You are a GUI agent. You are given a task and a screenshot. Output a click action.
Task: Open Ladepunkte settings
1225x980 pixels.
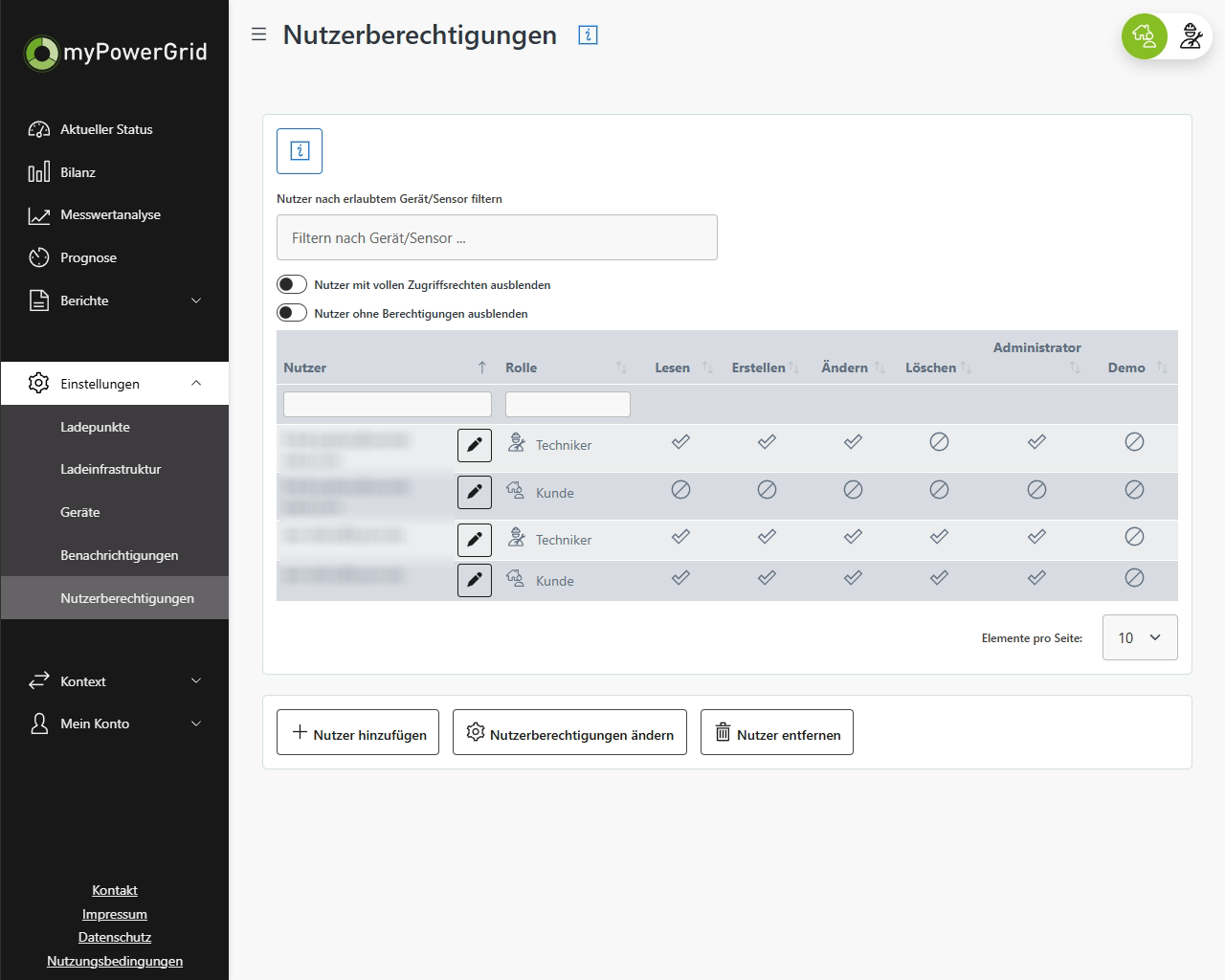coord(115,427)
